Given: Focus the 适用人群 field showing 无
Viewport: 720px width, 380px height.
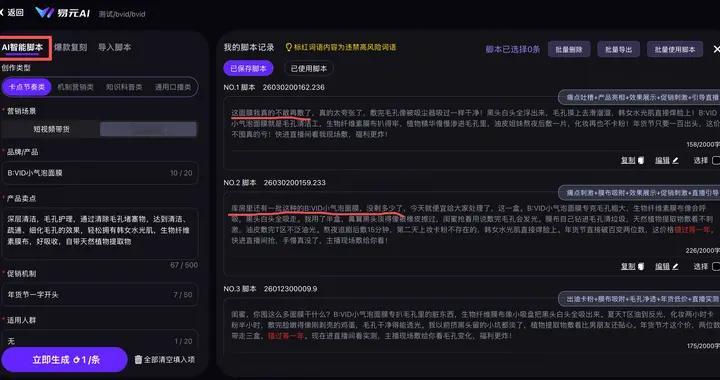Looking at the screenshot, I should (100, 341).
